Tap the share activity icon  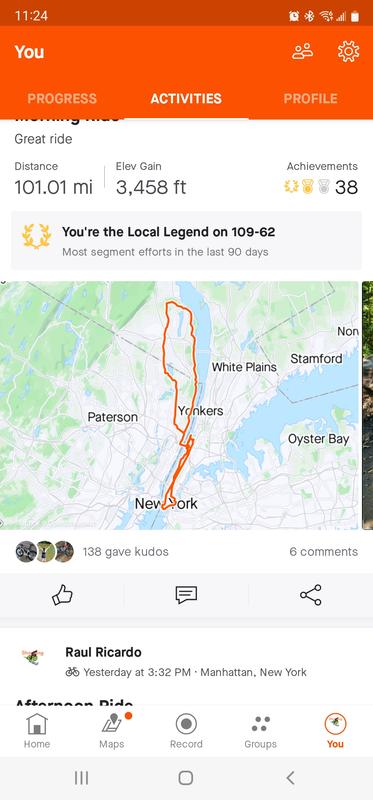311,595
